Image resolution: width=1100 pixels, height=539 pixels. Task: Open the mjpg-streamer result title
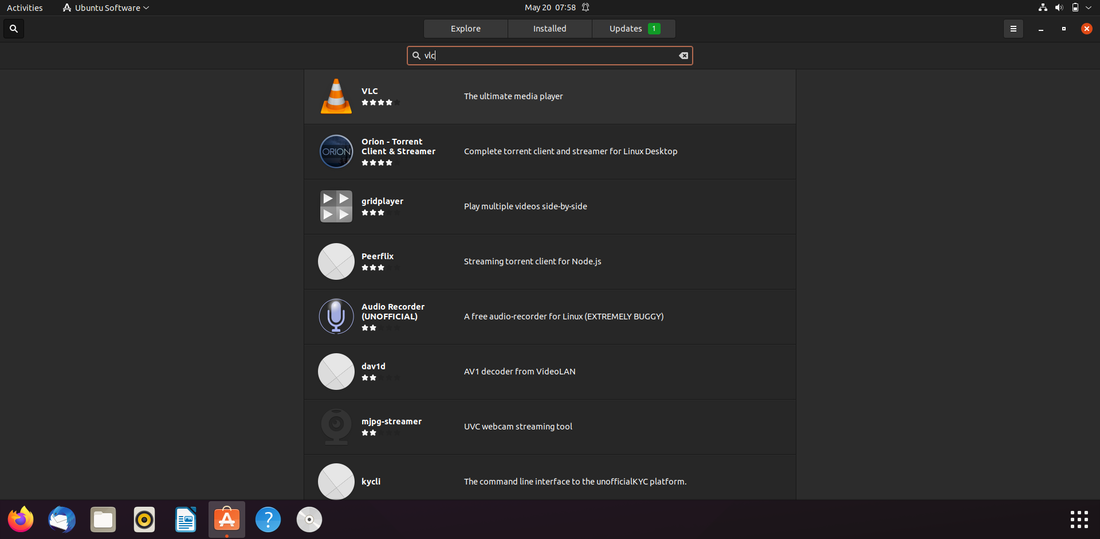[x=391, y=422]
